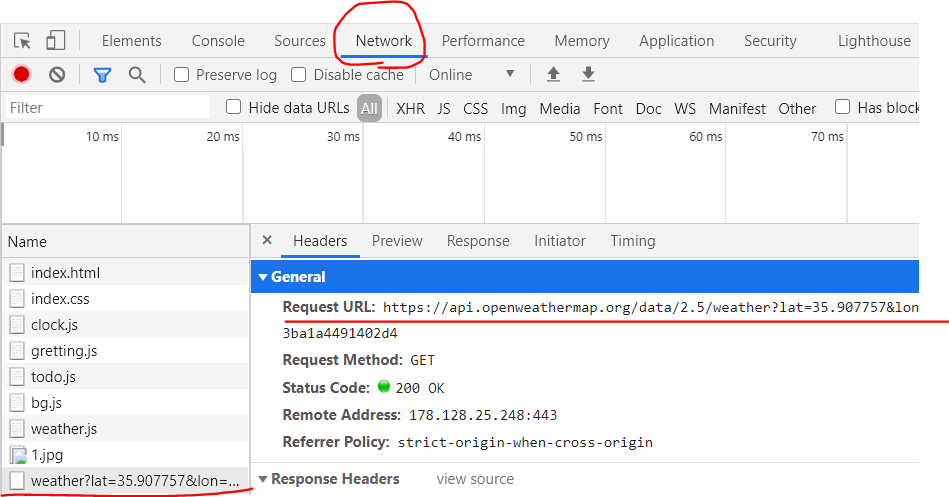The width and height of the screenshot is (949, 497).
Task: Collapse the Response Headers section
Action: click(263, 479)
